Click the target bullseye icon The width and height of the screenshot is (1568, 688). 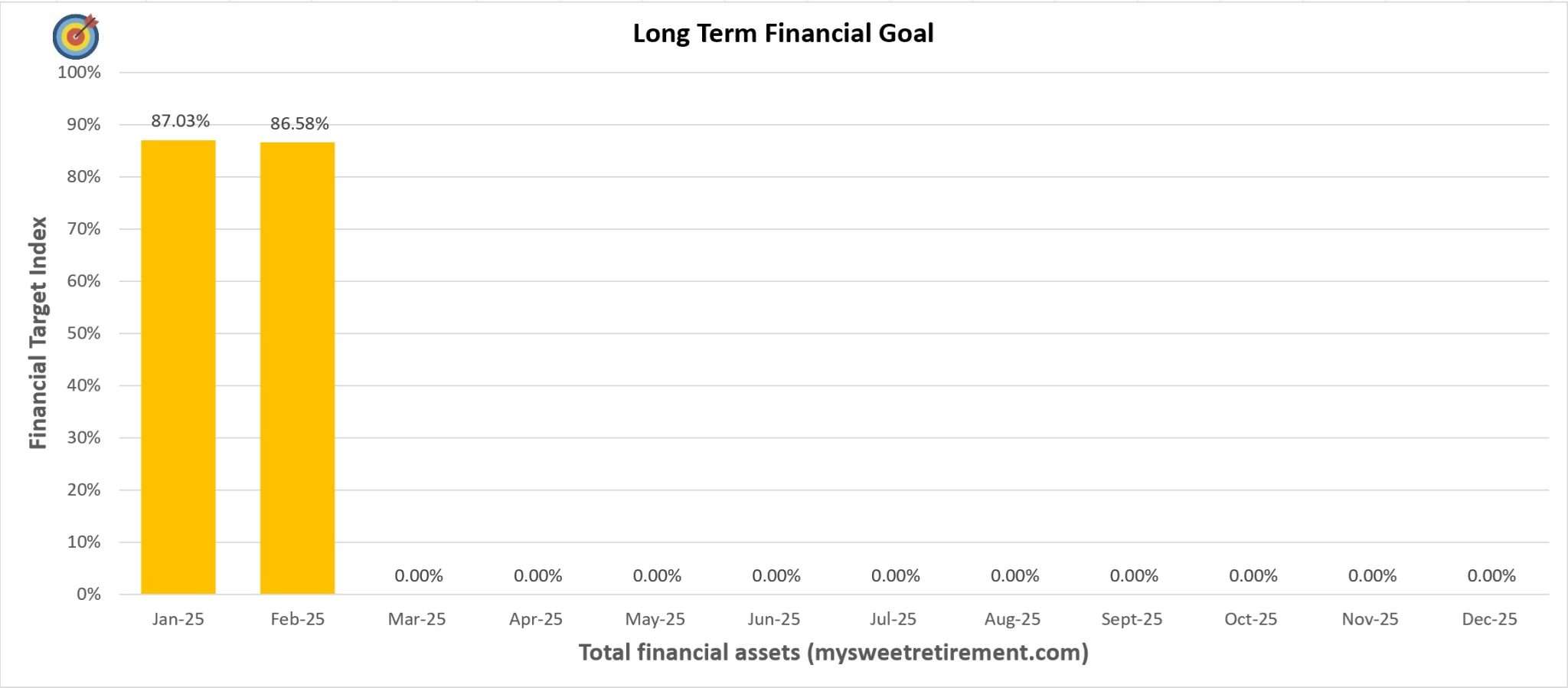point(76,35)
